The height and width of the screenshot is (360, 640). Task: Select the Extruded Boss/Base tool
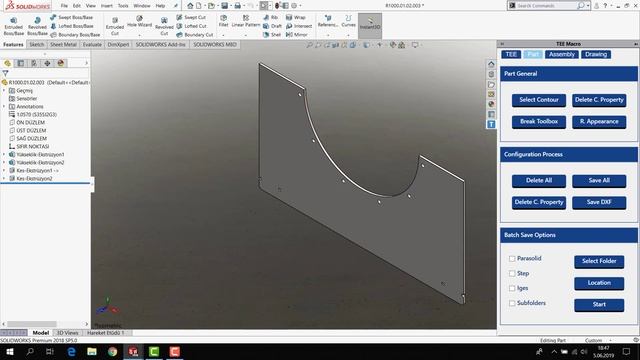coord(13,26)
